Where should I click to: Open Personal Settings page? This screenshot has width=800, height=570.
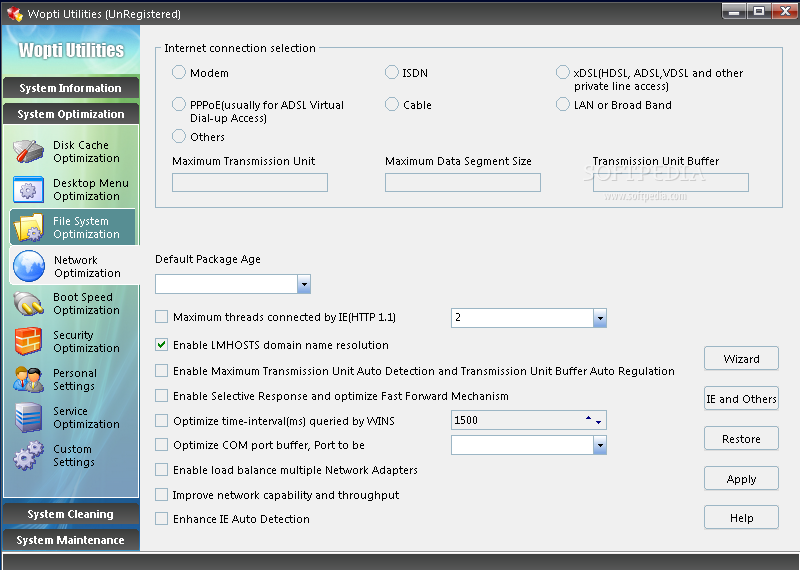point(73,380)
